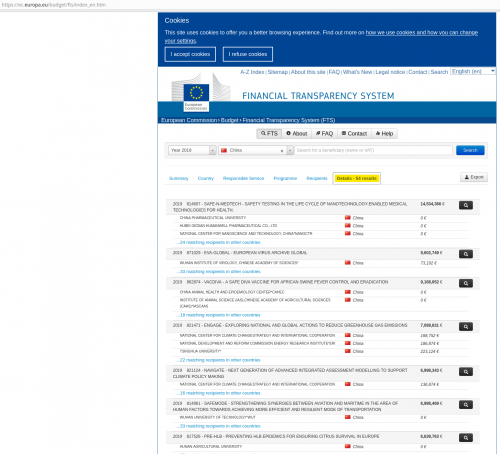Select SAFE-N-MEDTECH project title row
This screenshot has height=454, width=500.
[323, 207]
